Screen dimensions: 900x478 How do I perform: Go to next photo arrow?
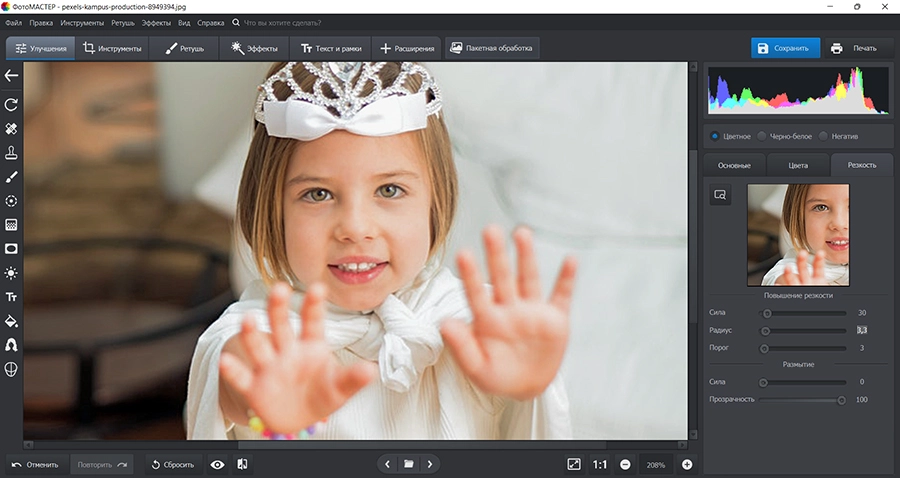coord(430,464)
